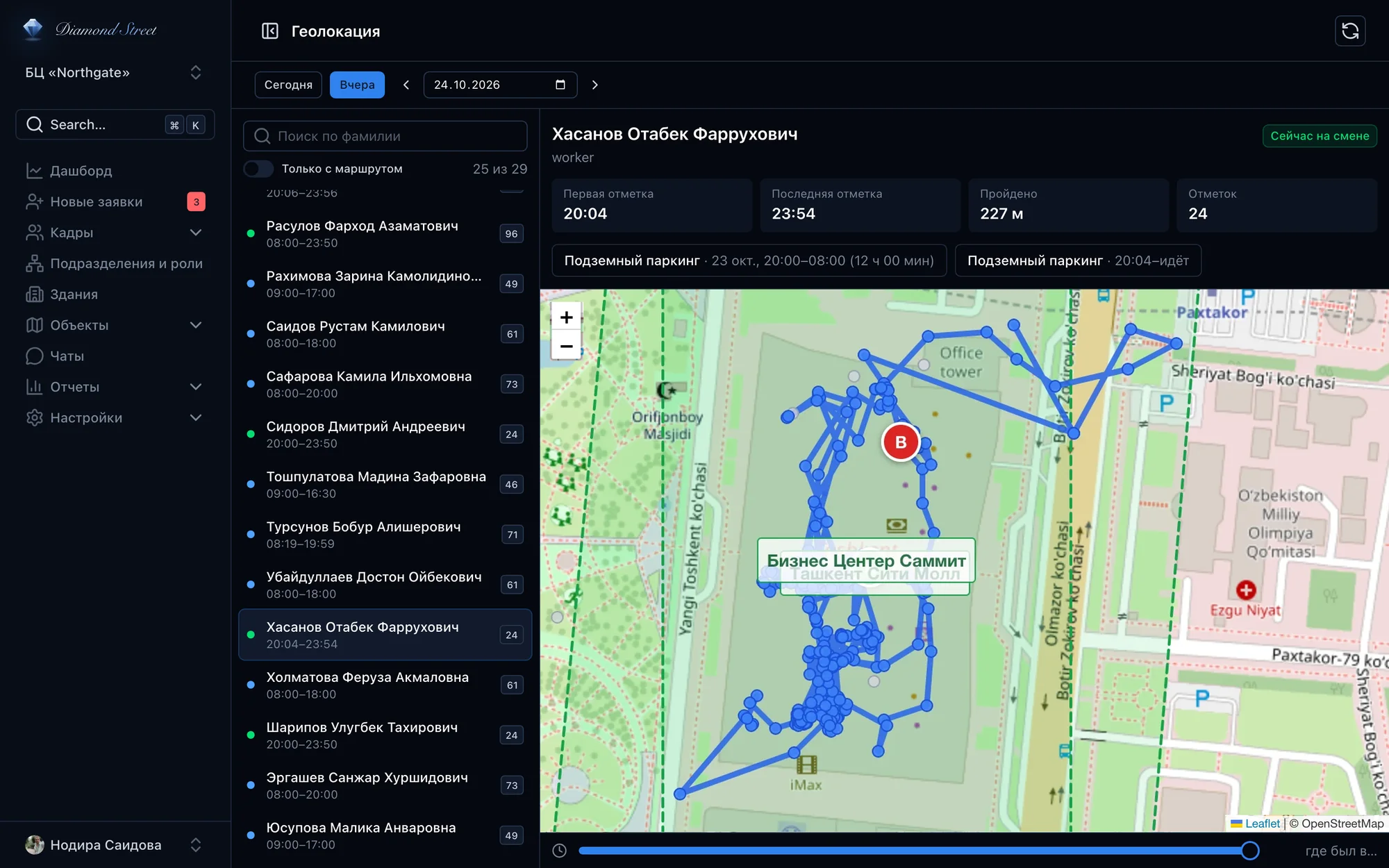The image size is (1389, 868).
Task: Open the БЦ «Northgate» building switcher
Action: (115, 73)
